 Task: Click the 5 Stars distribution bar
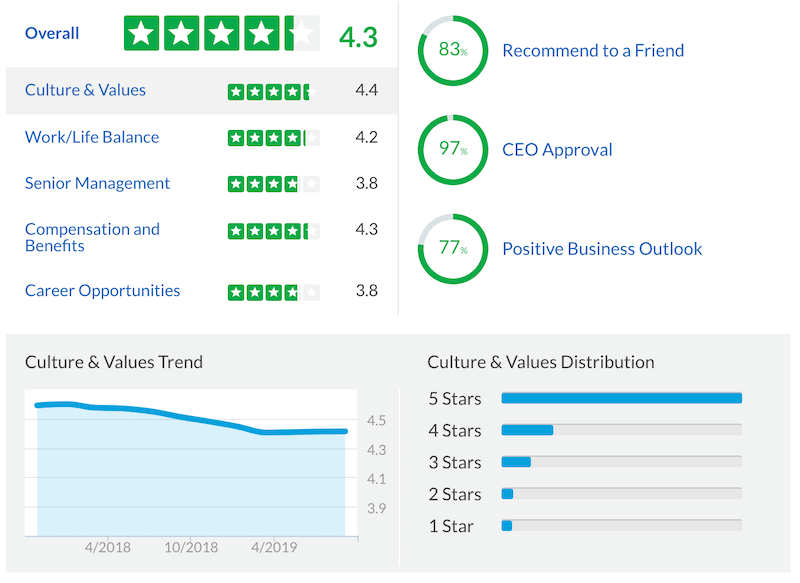(620, 398)
